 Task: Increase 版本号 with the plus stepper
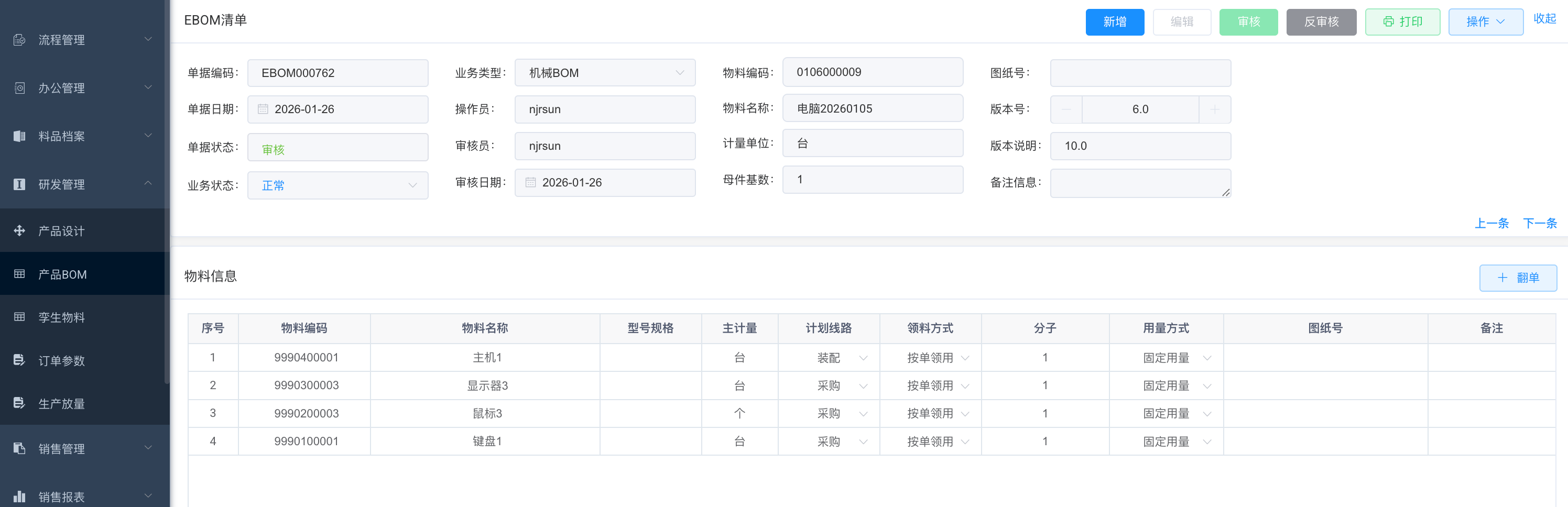pyautogui.click(x=1214, y=109)
